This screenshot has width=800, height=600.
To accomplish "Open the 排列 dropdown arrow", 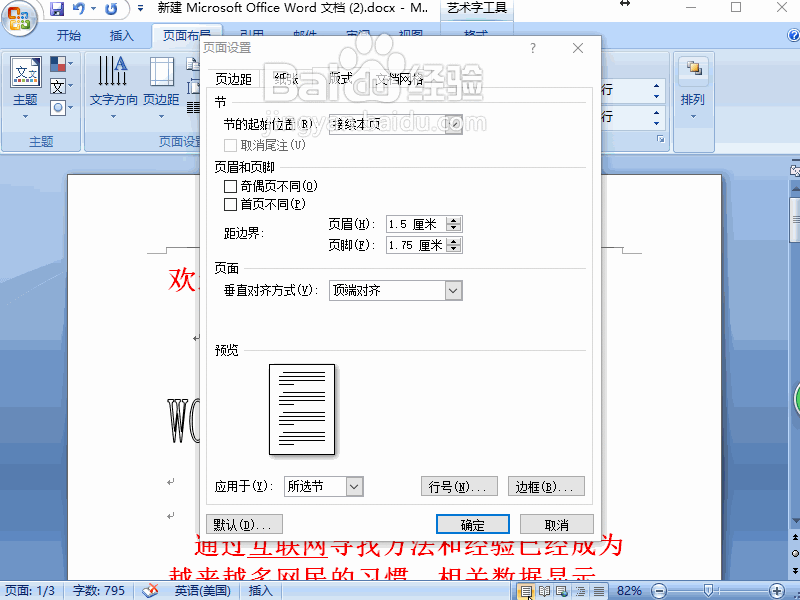I will 693,117.
